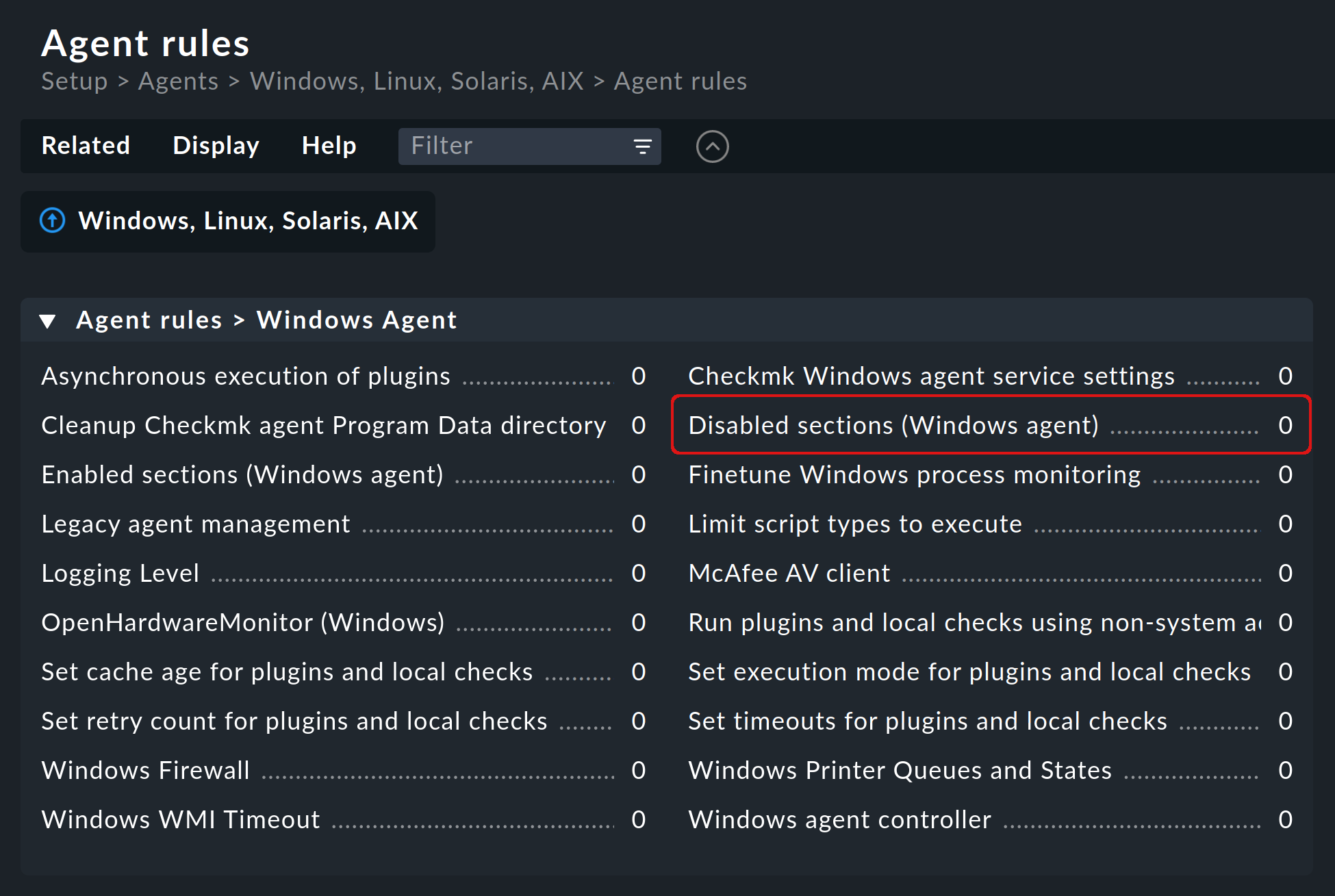1335x896 pixels.
Task: Open the Display menu
Action: pyautogui.click(x=216, y=146)
